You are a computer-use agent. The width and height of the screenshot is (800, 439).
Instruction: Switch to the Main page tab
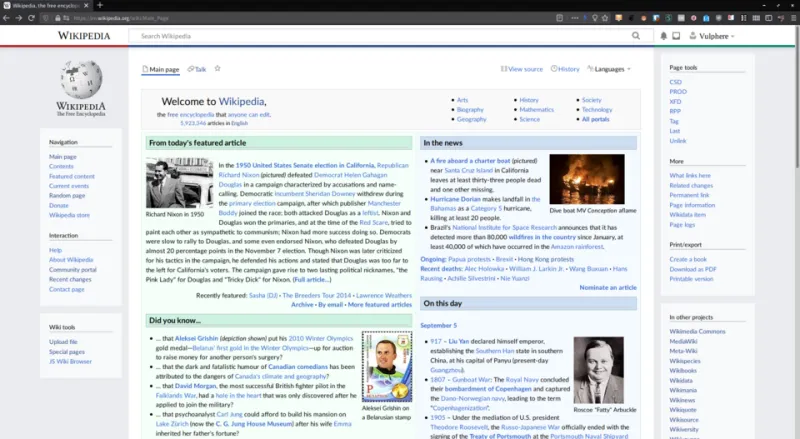click(x=161, y=69)
